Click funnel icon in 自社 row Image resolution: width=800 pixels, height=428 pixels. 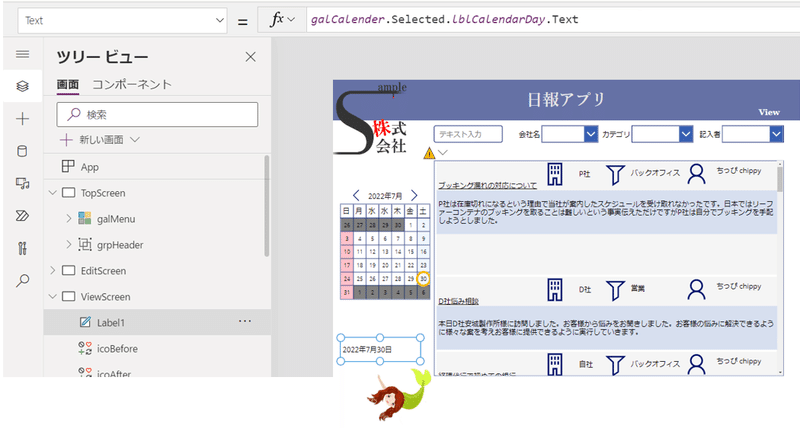click(x=615, y=365)
